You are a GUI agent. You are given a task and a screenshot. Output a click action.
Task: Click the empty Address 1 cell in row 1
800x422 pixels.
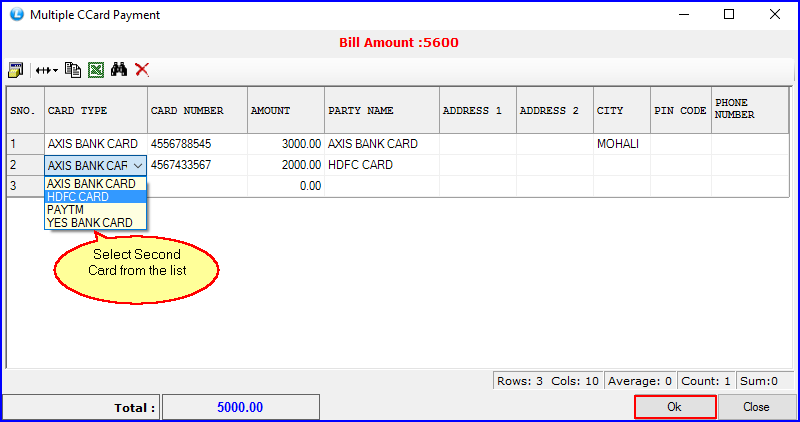click(x=478, y=144)
